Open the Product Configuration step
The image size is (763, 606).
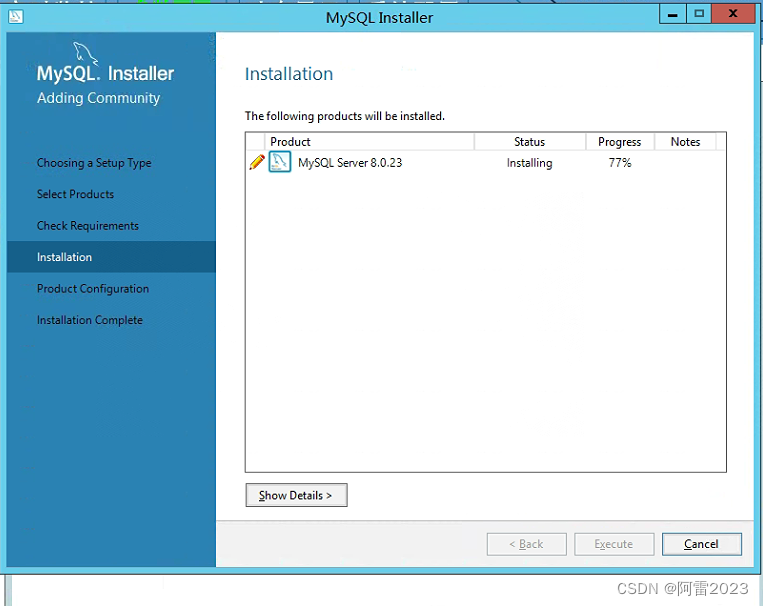click(x=93, y=289)
